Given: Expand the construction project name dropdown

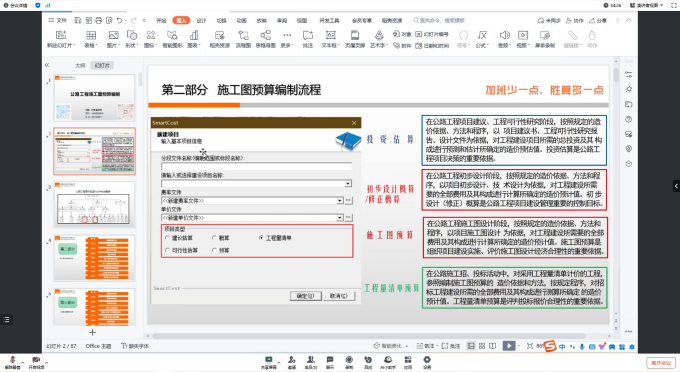Looking at the screenshot, I should pyautogui.click(x=348, y=183).
